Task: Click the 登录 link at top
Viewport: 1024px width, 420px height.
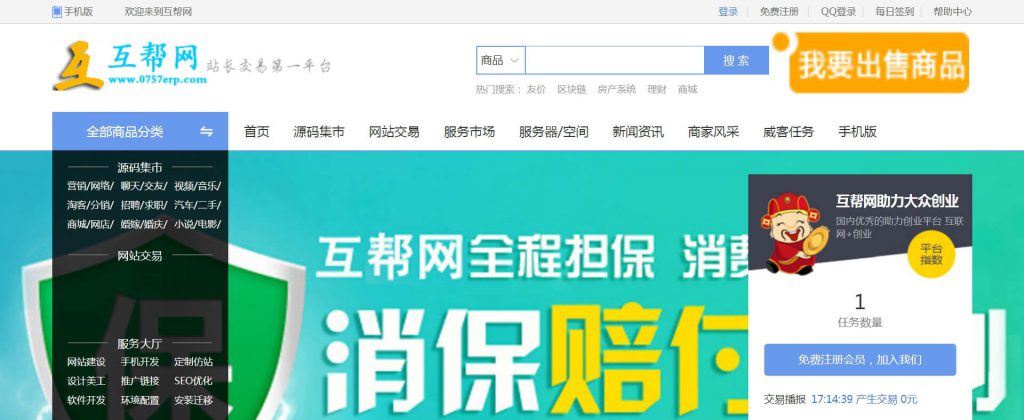Action: (728, 12)
